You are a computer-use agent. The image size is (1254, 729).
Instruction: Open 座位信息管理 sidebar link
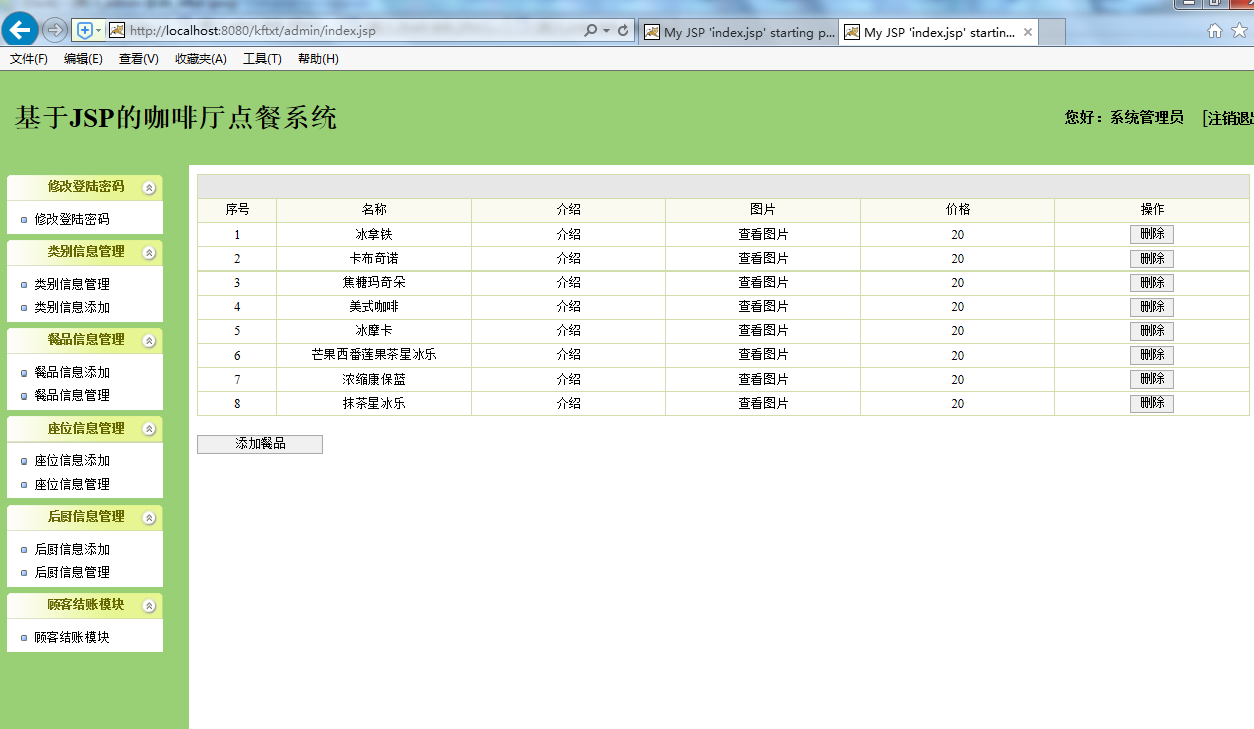coord(72,484)
